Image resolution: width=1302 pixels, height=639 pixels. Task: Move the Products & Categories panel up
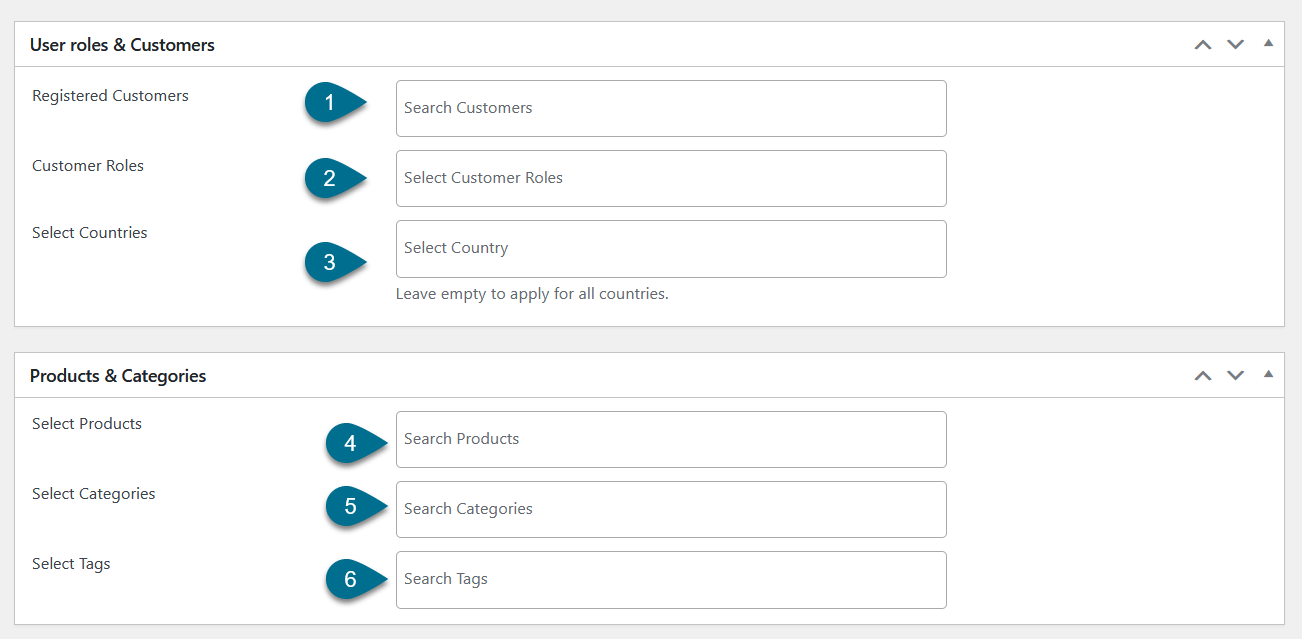(x=1203, y=376)
